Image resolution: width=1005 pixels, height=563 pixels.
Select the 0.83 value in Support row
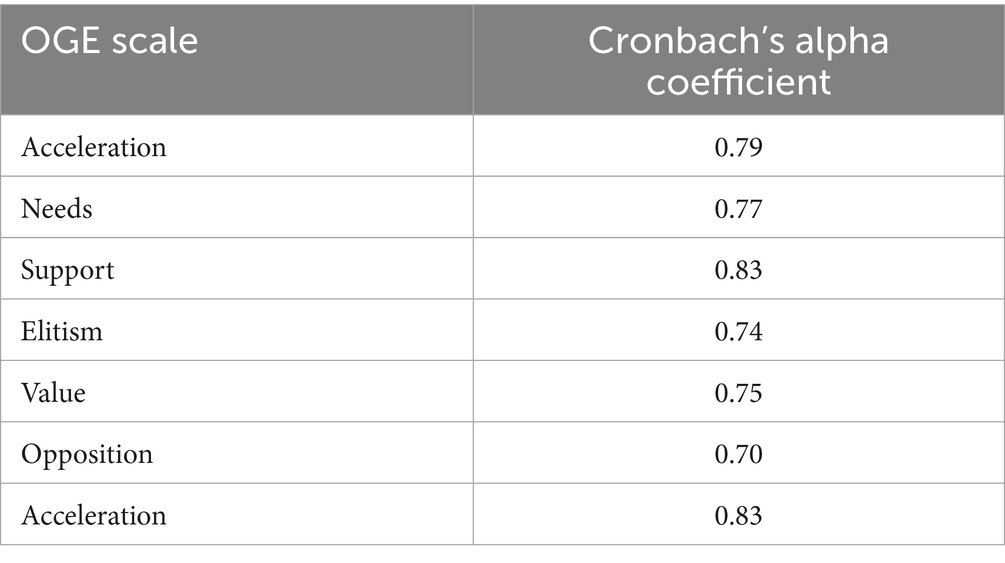coord(738,270)
